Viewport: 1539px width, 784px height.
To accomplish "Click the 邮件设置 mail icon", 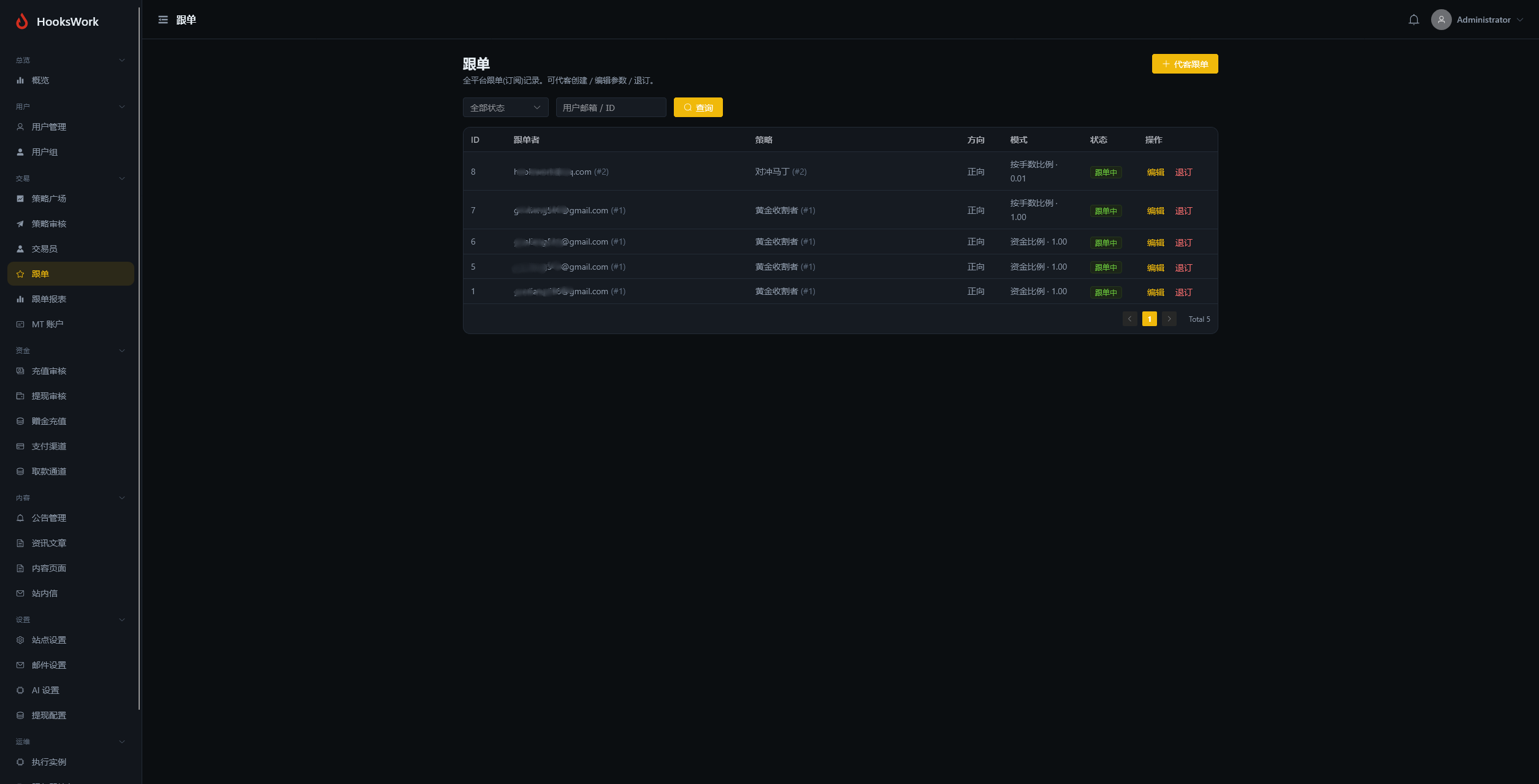I will (20, 665).
